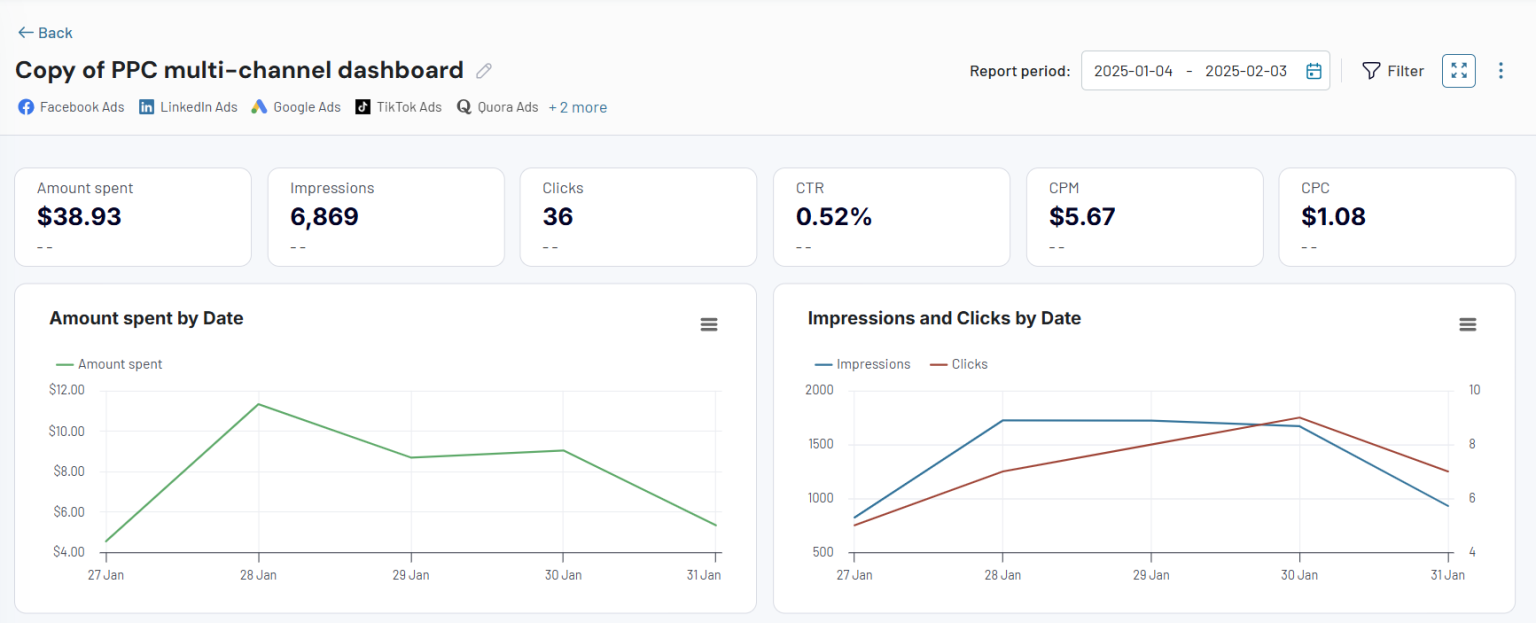Select the Facebook Ads channel icon
The width and height of the screenshot is (1536, 623).
click(x=25, y=107)
